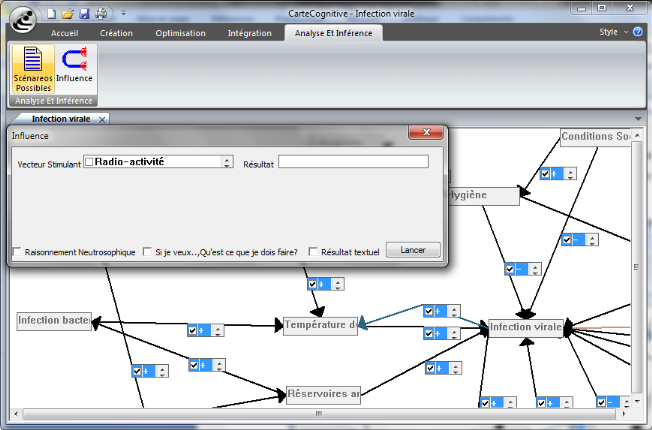Screen dimensions: 652x430
Task: Open a file via the folder icon
Action: click(67, 14)
